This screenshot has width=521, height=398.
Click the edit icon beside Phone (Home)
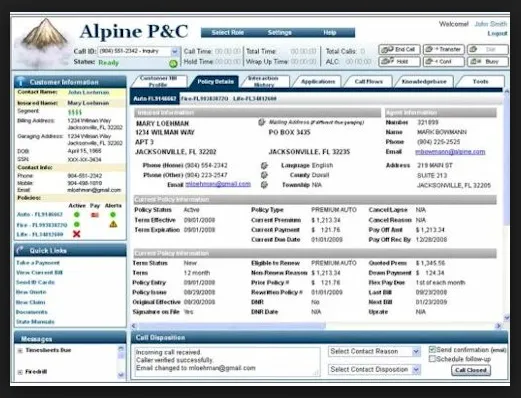coord(264,165)
